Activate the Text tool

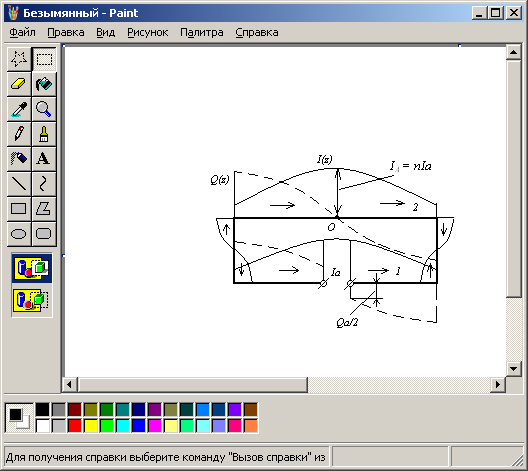(44, 159)
